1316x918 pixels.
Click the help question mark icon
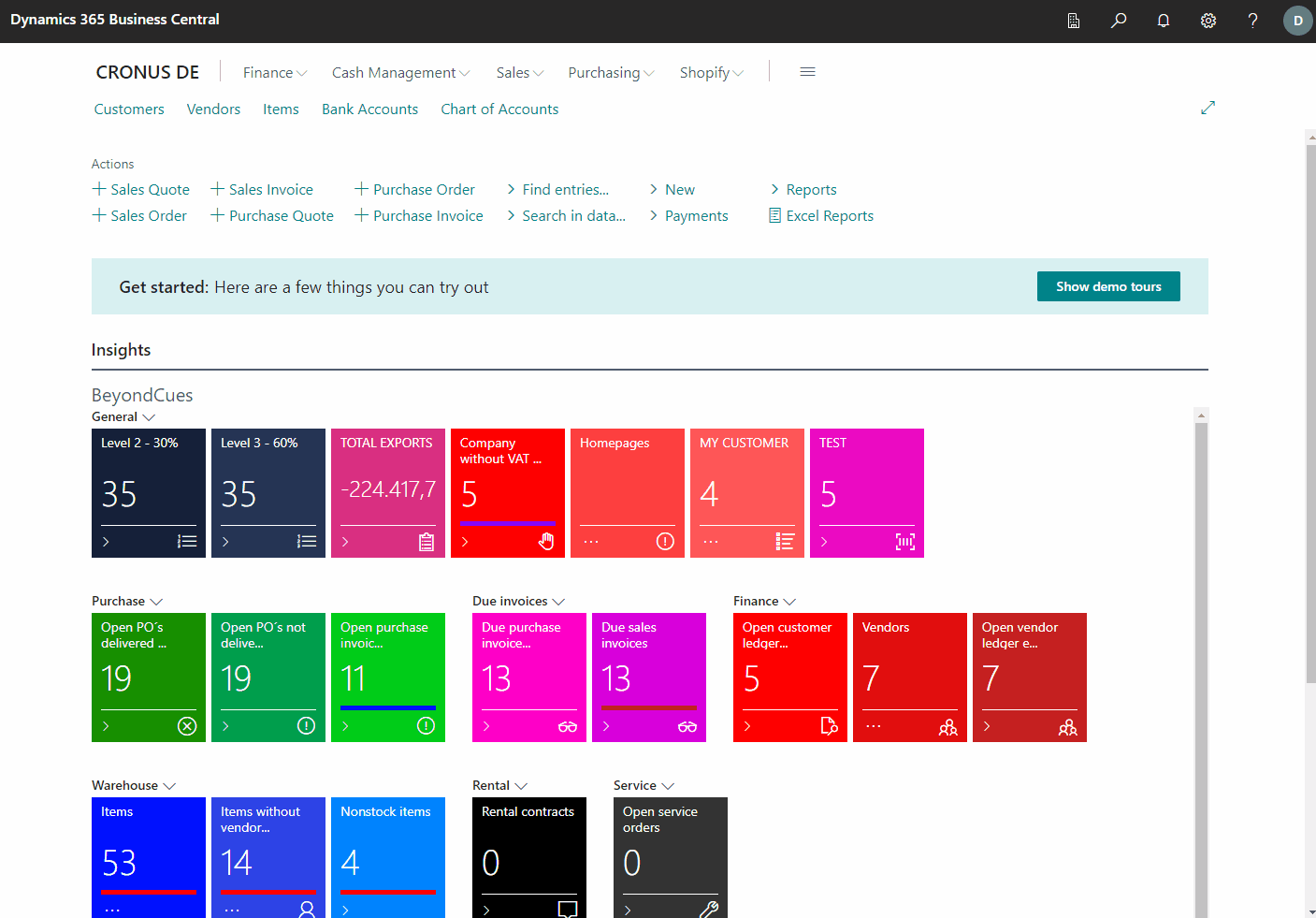pyautogui.click(x=1253, y=21)
